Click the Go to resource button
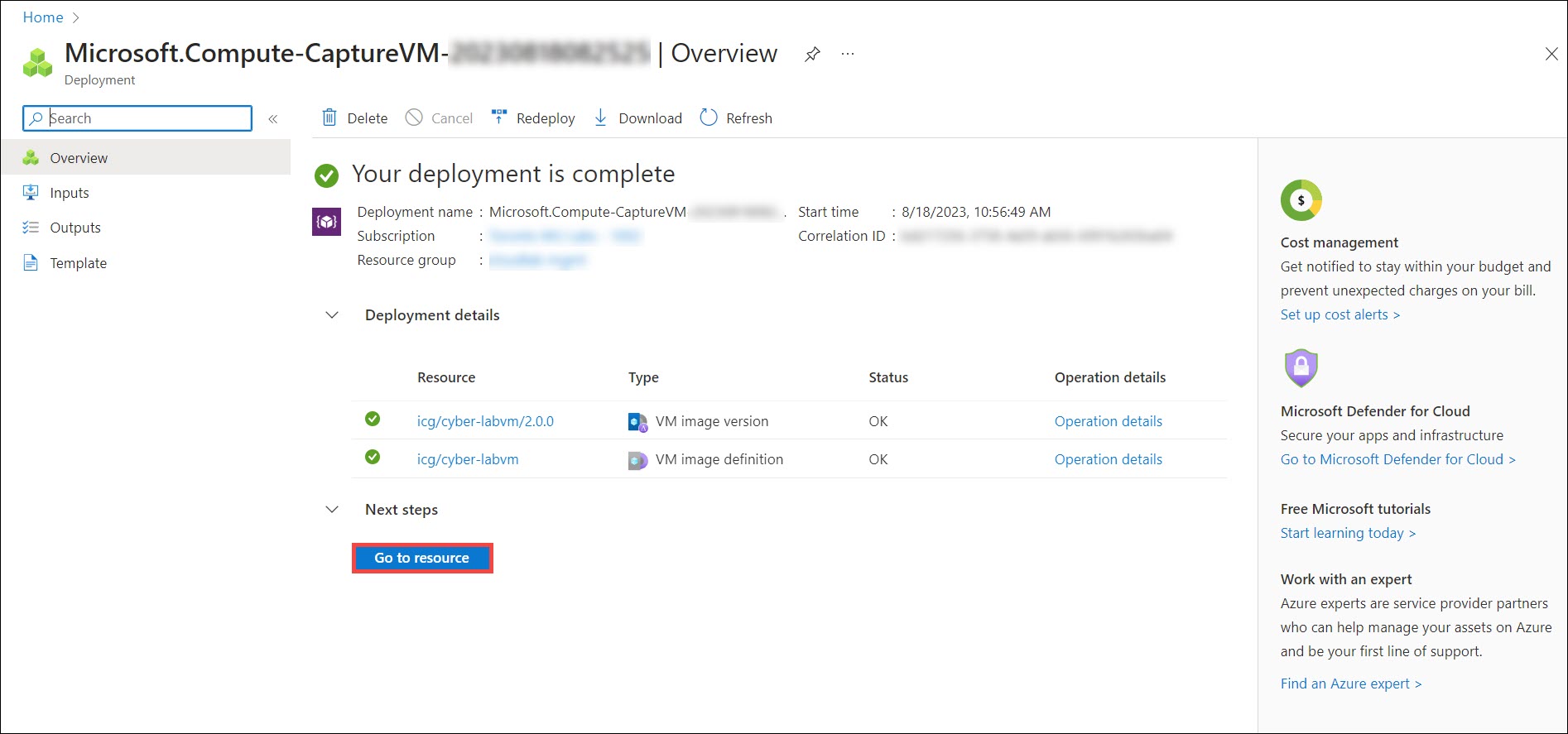The width and height of the screenshot is (1568, 734). [422, 558]
